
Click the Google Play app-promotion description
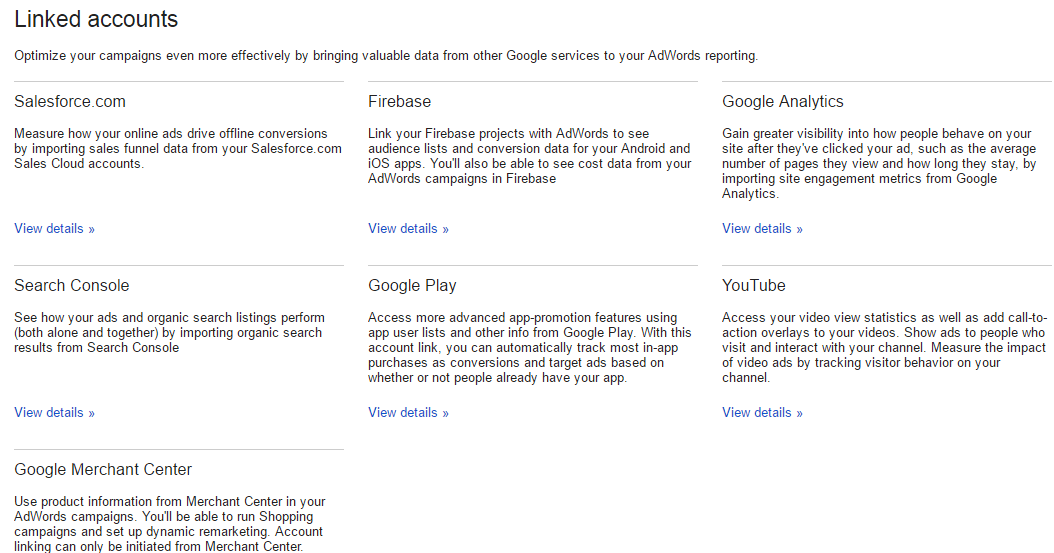pyautogui.click(x=530, y=347)
